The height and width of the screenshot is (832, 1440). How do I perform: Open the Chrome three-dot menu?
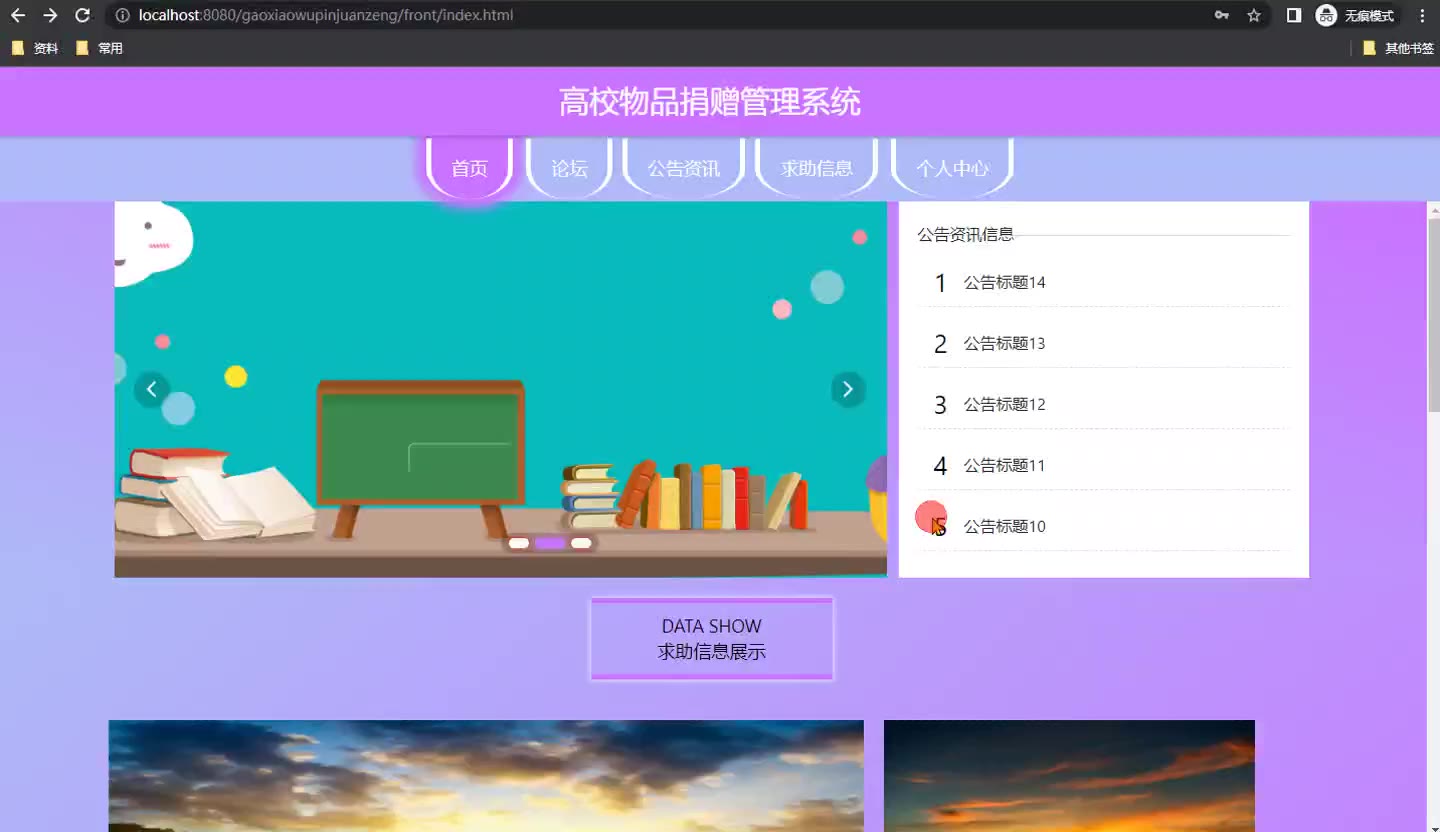(1422, 15)
